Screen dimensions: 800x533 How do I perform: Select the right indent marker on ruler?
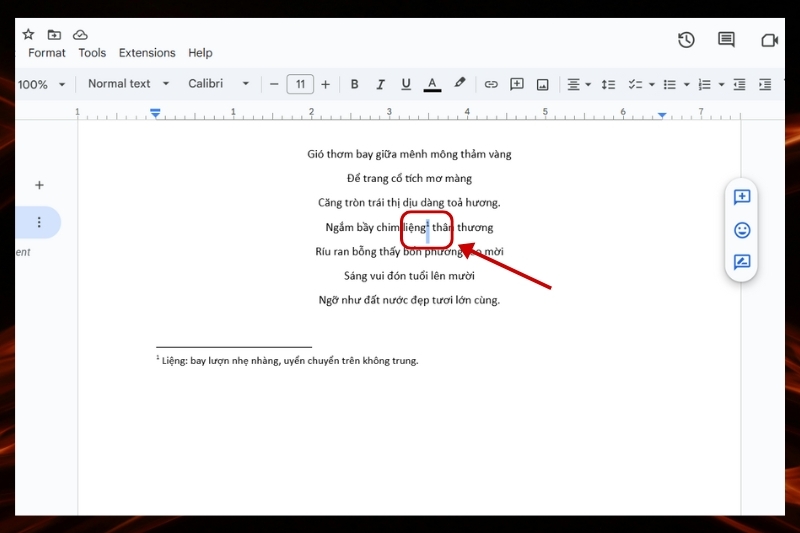(x=662, y=115)
